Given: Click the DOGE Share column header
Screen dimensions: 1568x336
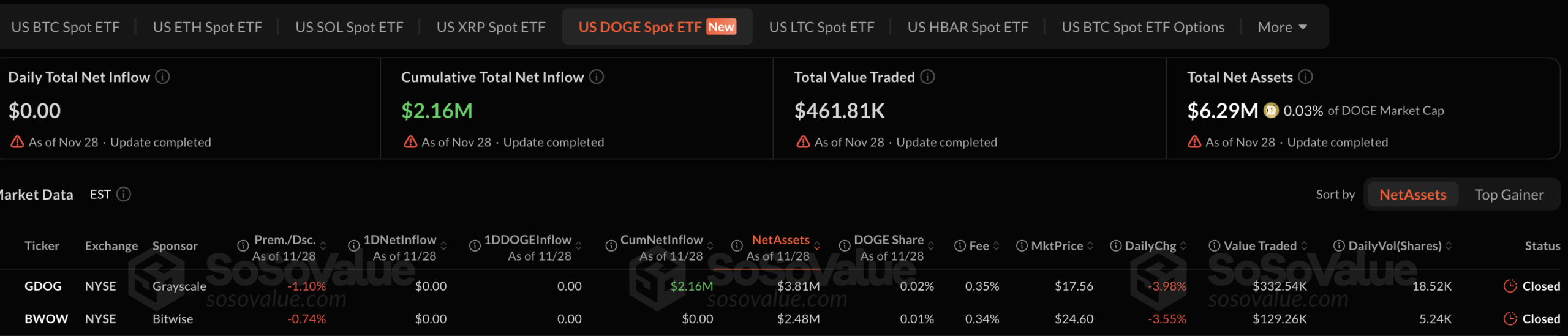Looking at the screenshot, I should [888, 240].
